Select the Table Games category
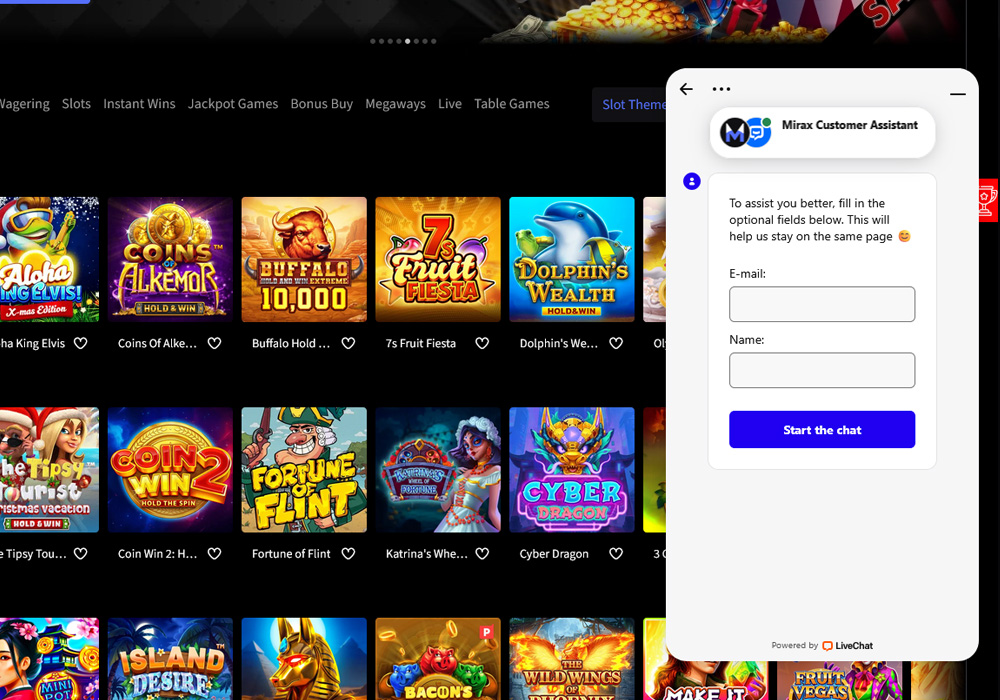Screen dimensions: 1000x700 [x=511, y=104]
